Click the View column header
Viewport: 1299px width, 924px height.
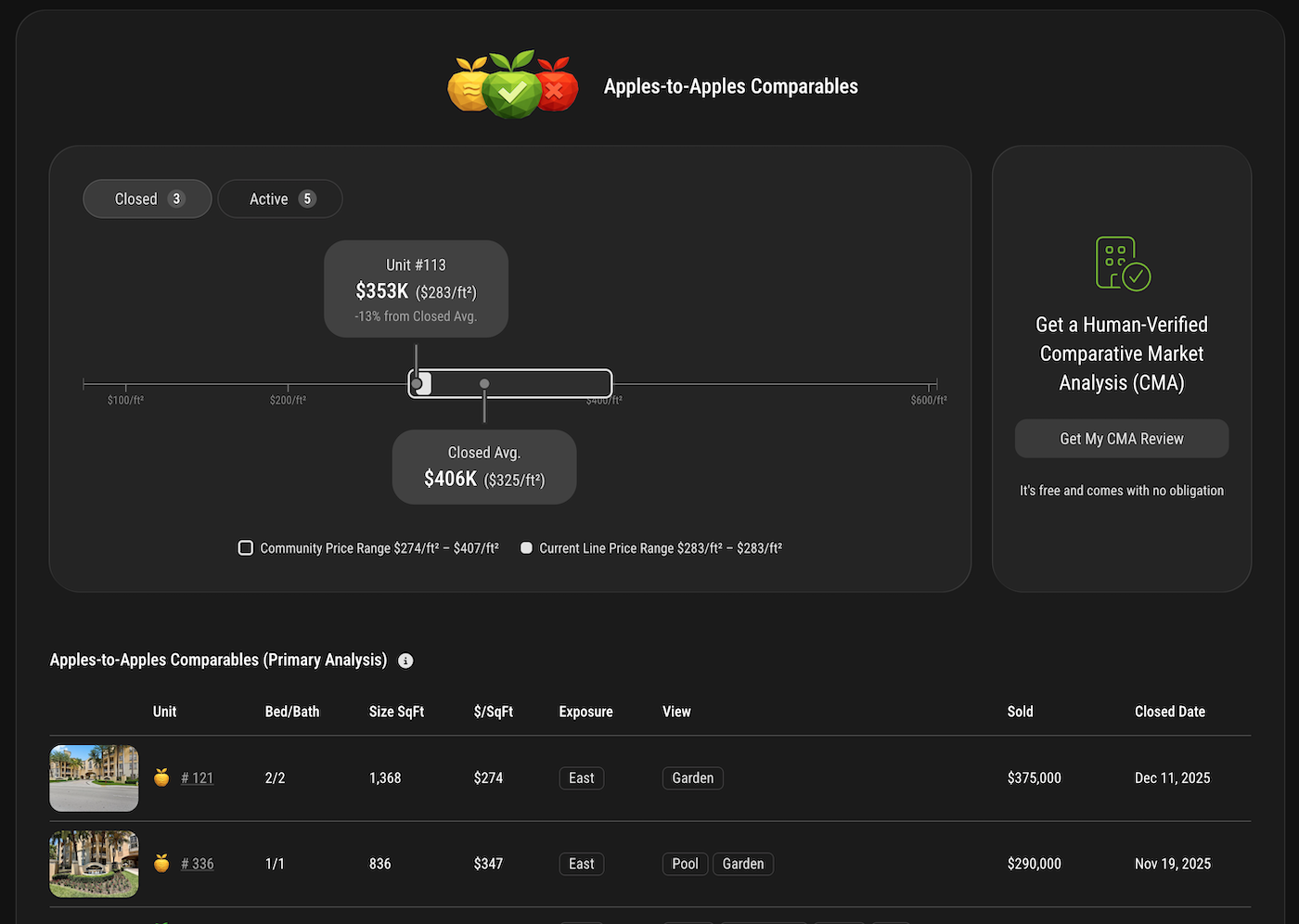click(x=676, y=712)
